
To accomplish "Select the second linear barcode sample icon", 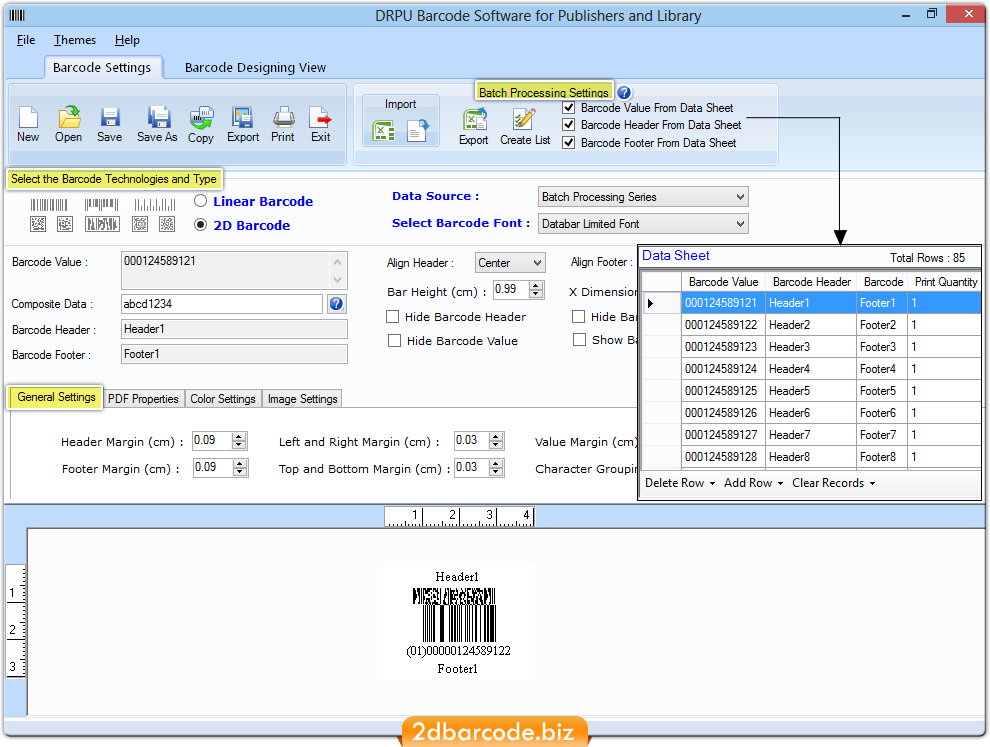I will tap(102, 205).
